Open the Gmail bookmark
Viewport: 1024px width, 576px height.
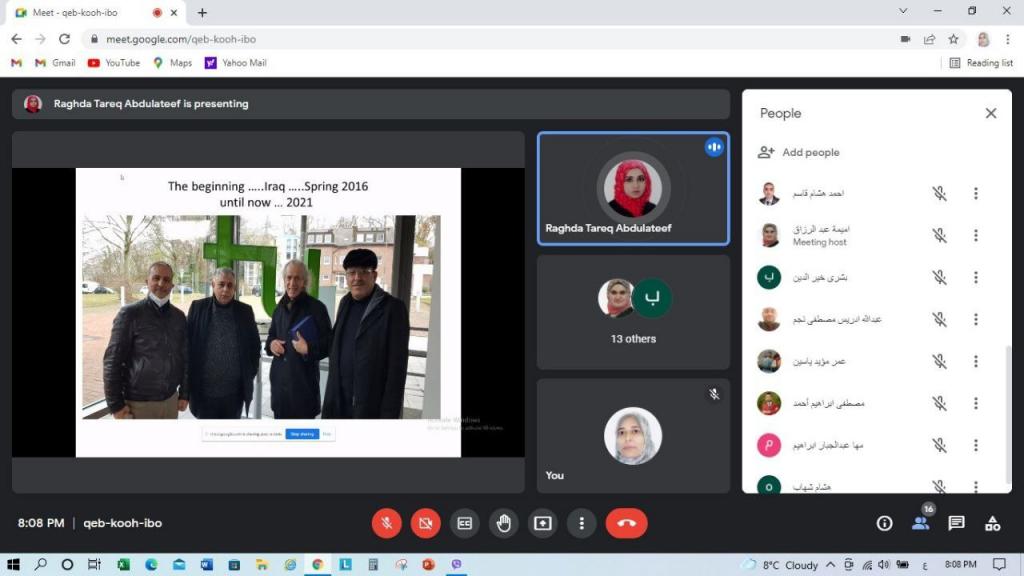click(55, 63)
